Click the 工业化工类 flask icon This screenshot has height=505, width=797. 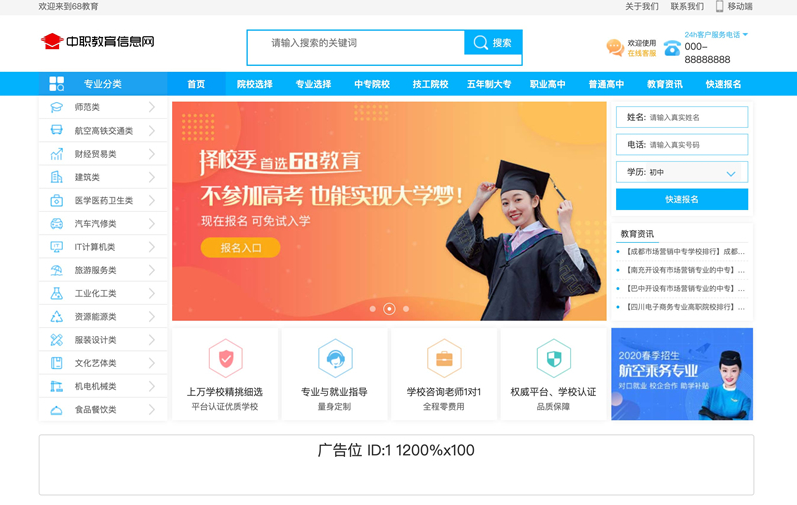pos(56,293)
